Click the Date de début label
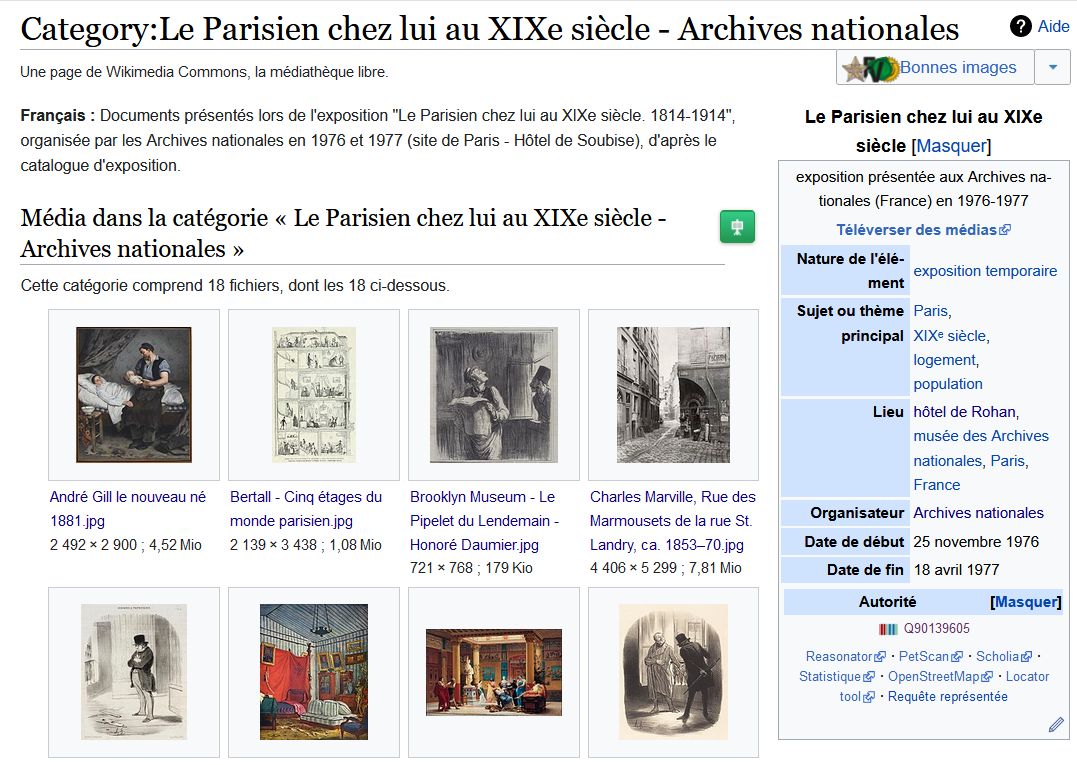The height and width of the screenshot is (765, 1077). [x=854, y=542]
